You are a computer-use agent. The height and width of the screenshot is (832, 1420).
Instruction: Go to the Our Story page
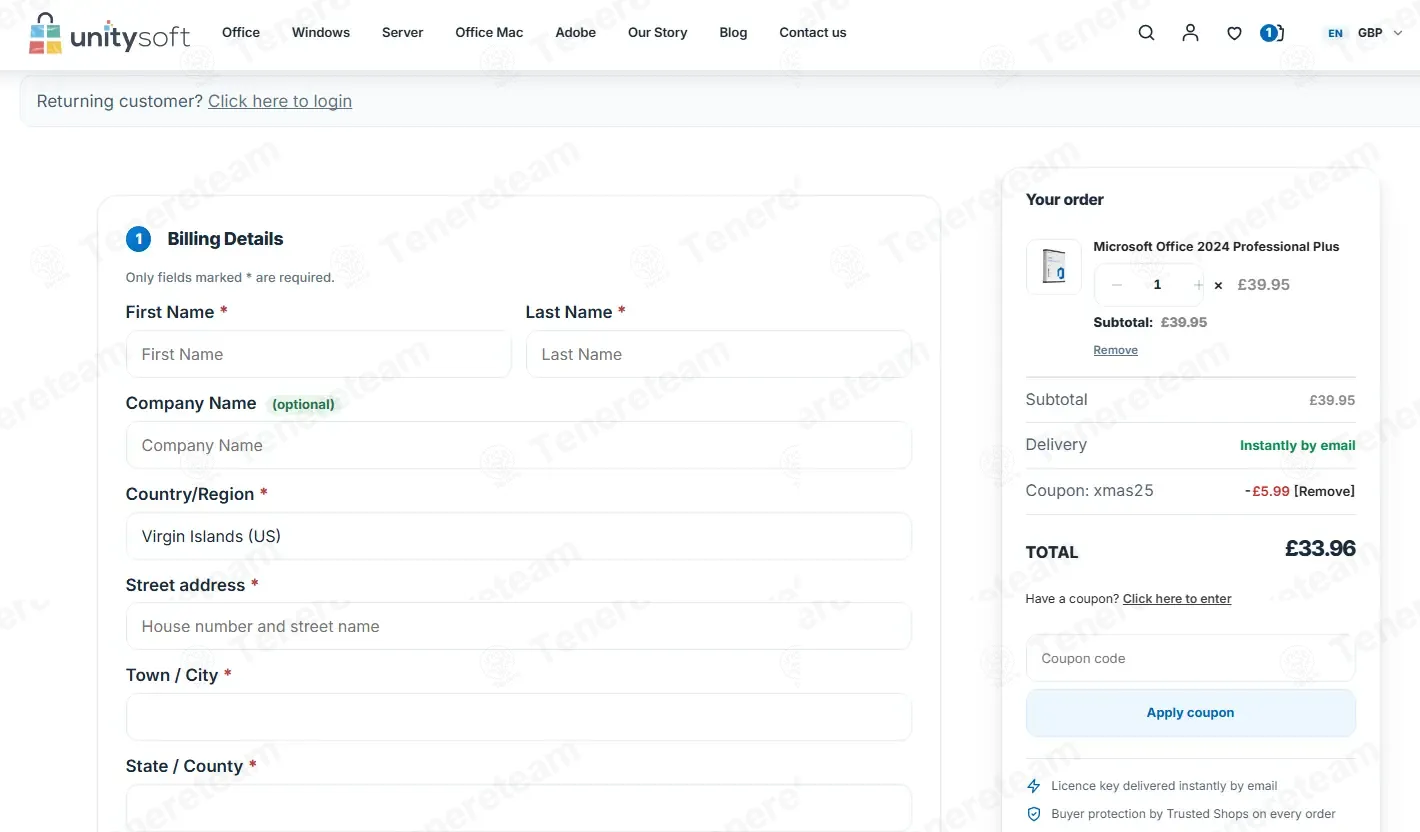pyautogui.click(x=658, y=33)
